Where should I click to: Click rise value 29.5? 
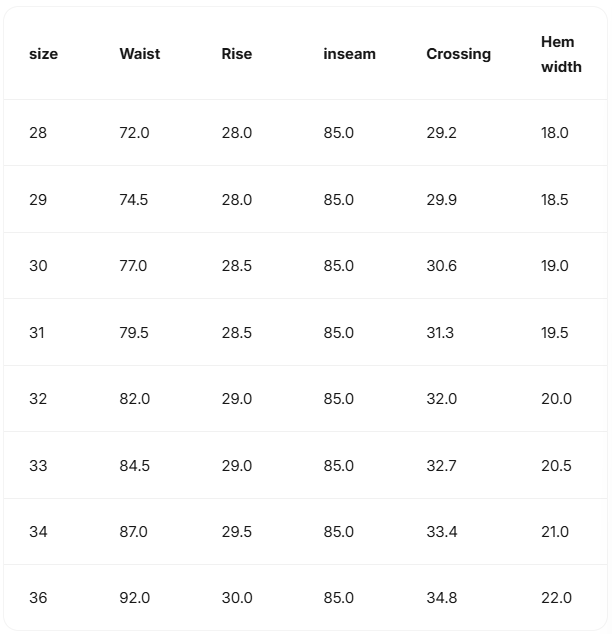point(237,532)
